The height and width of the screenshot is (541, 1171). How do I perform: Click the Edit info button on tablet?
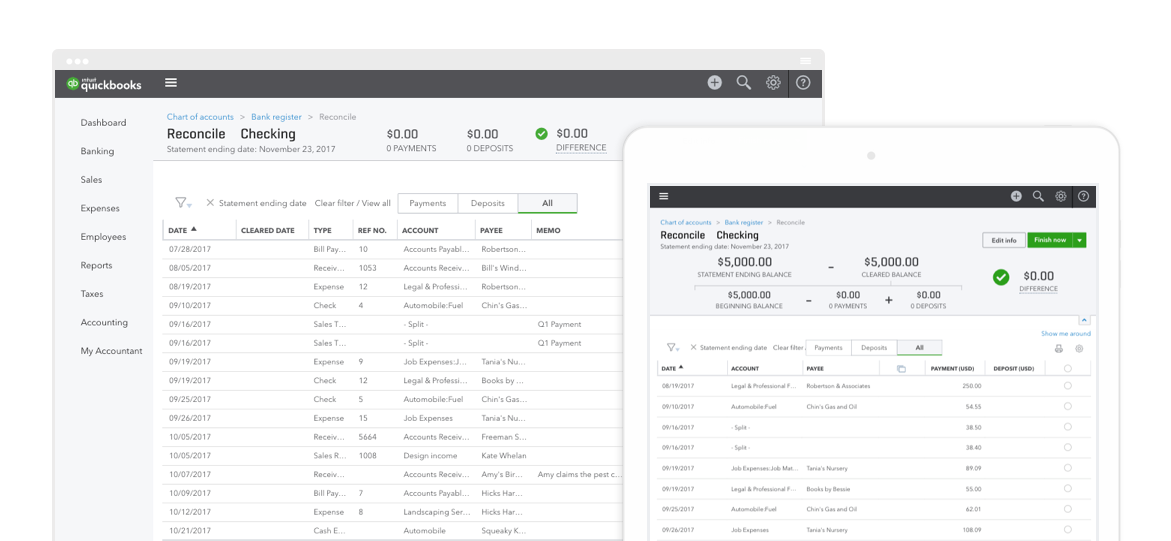[1004, 240]
